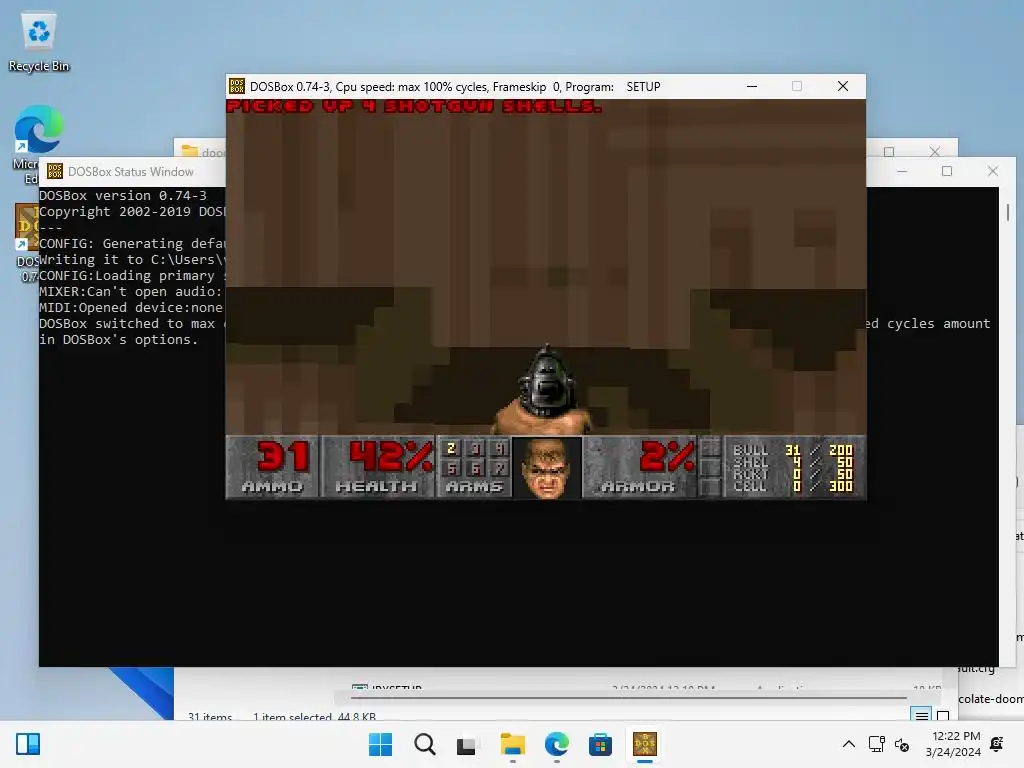The width and height of the screenshot is (1024, 768).
Task: Switch File Explorer to details view
Action: pos(921,716)
